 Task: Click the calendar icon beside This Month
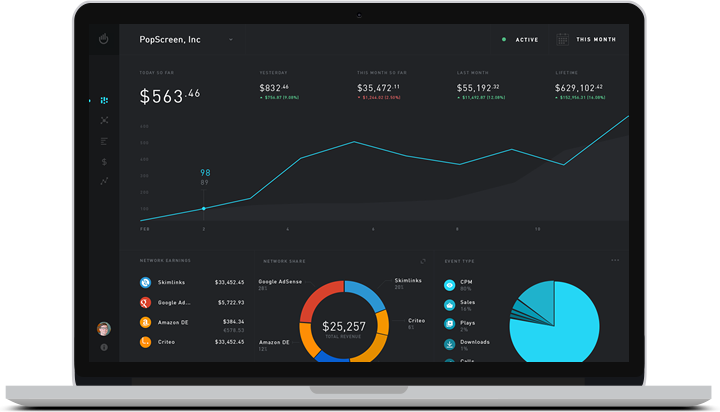tap(562, 40)
